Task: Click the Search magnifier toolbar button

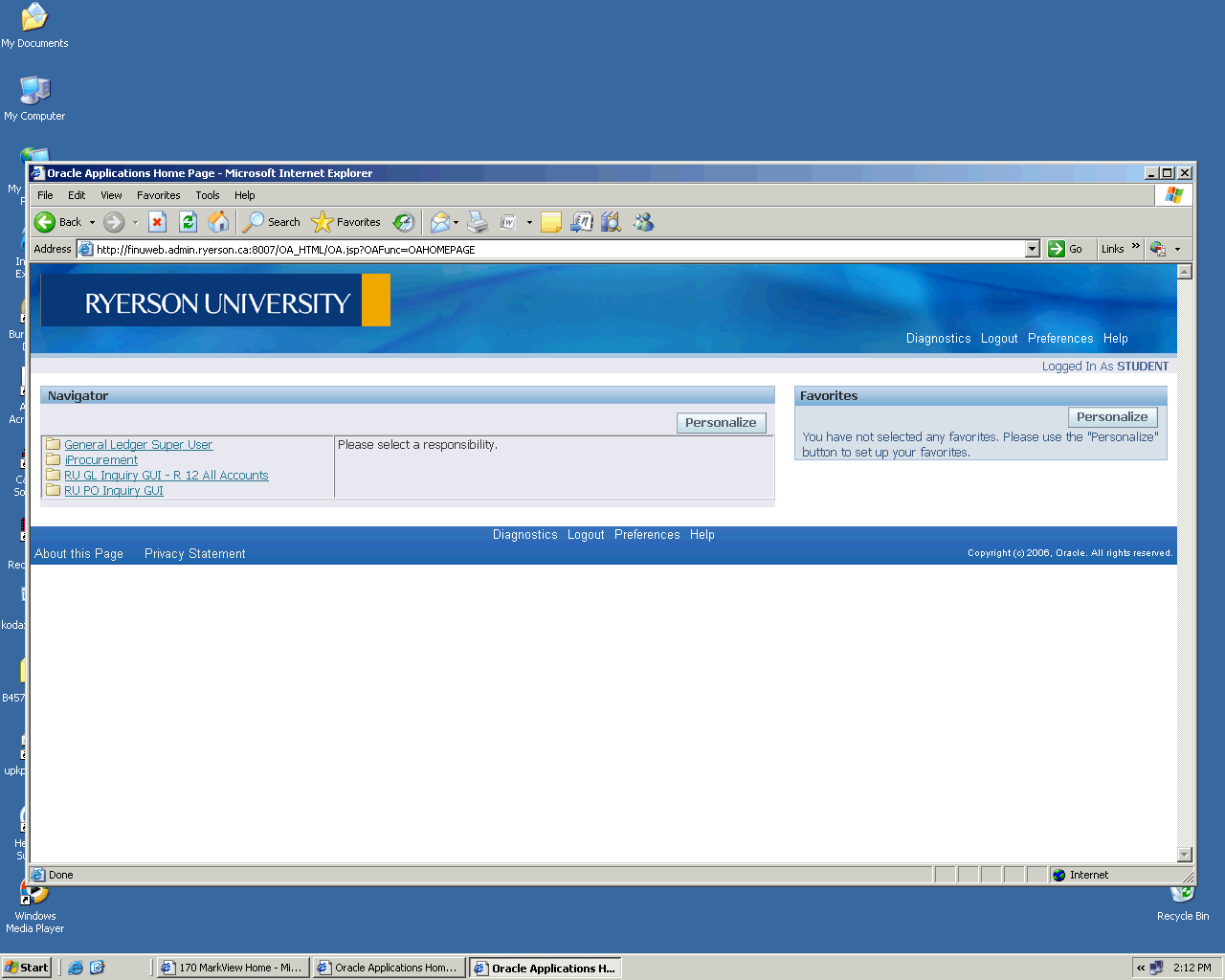Action: coord(272,222)
